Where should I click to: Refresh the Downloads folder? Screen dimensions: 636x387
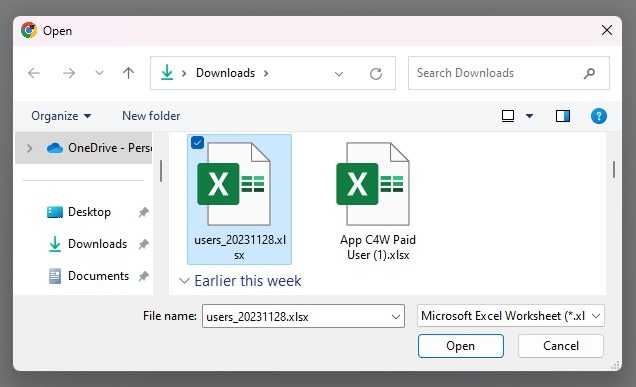[376, 74]
